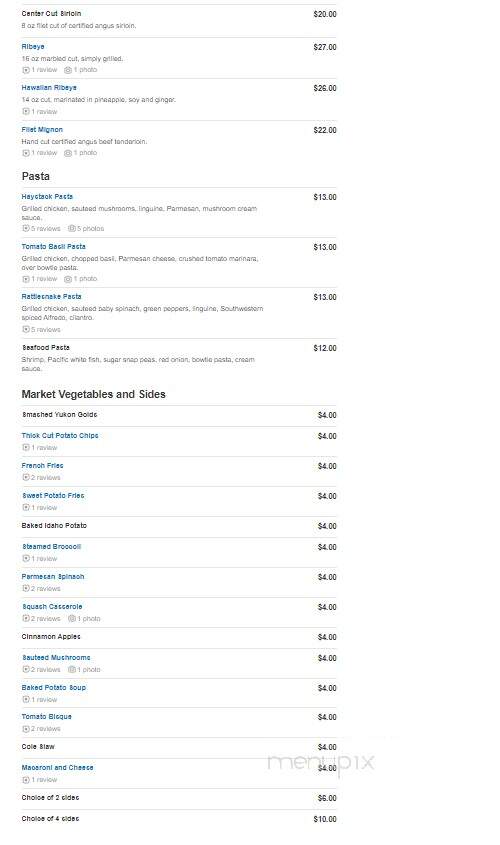View the 5 photos icon under Haystack Pasta
500x845 pixels.
coord(72,228)
